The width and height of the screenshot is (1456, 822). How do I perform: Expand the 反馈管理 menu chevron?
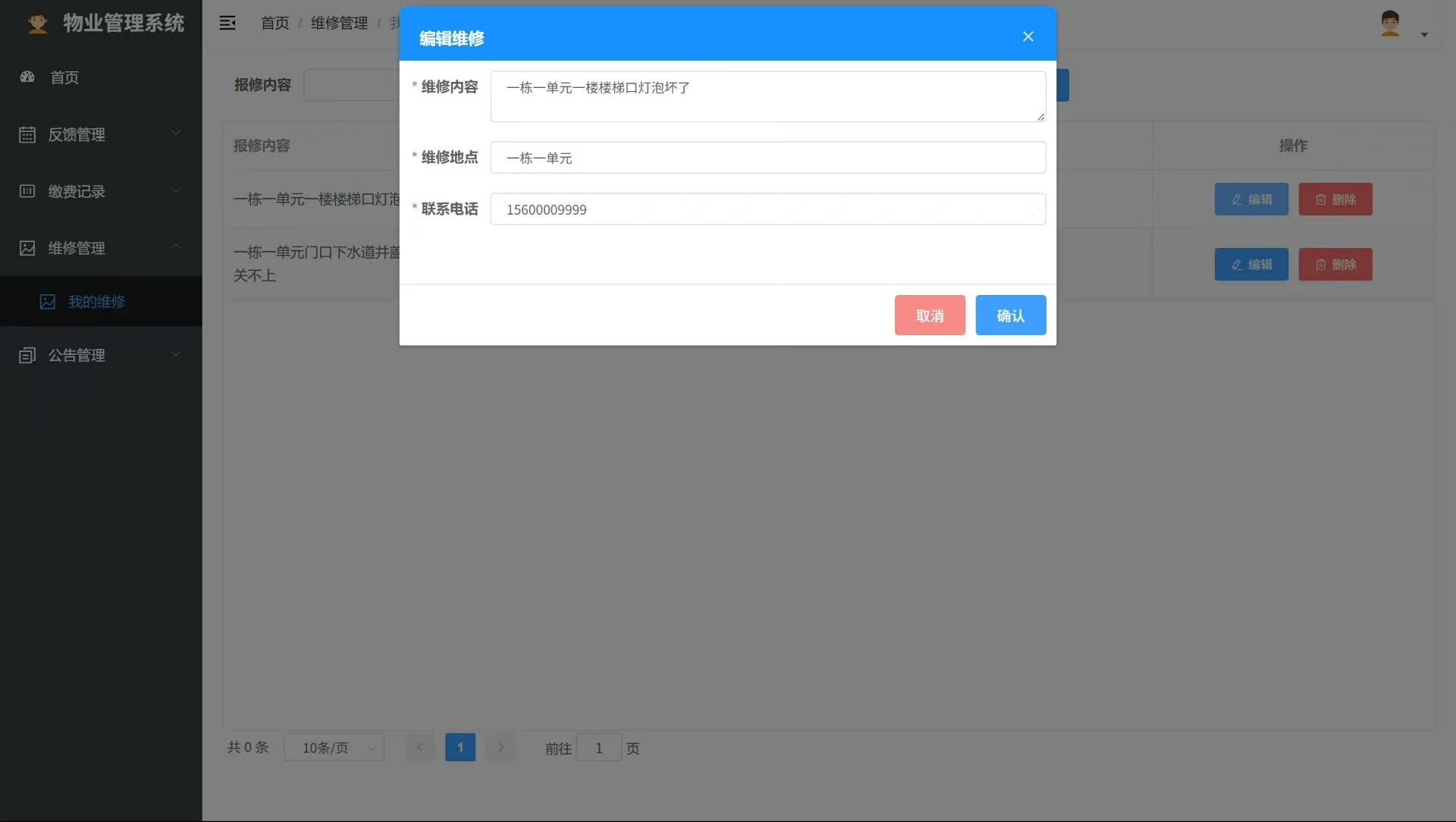(x=176, y=133)
